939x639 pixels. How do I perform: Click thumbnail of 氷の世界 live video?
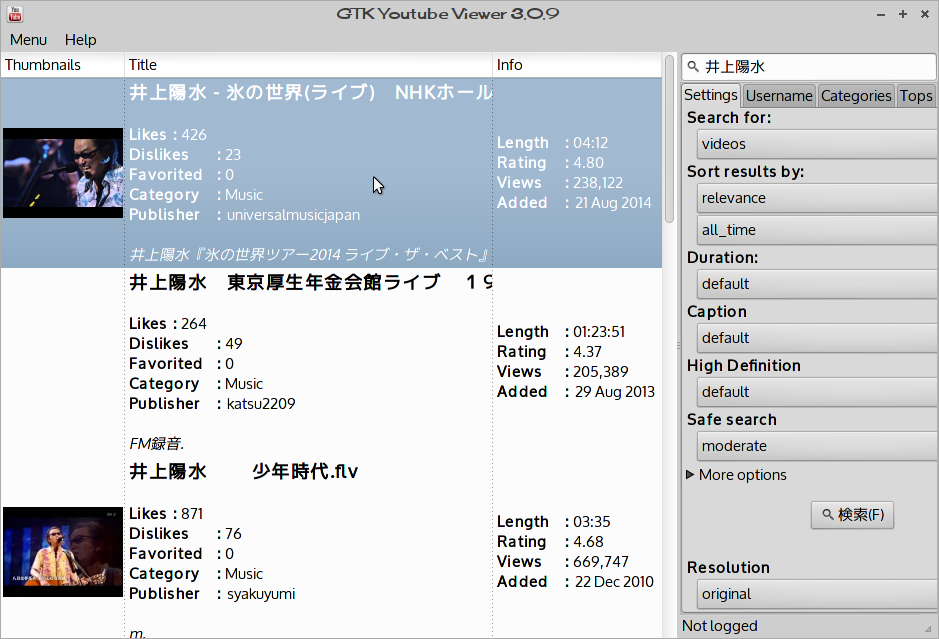[x=62, y=172]
